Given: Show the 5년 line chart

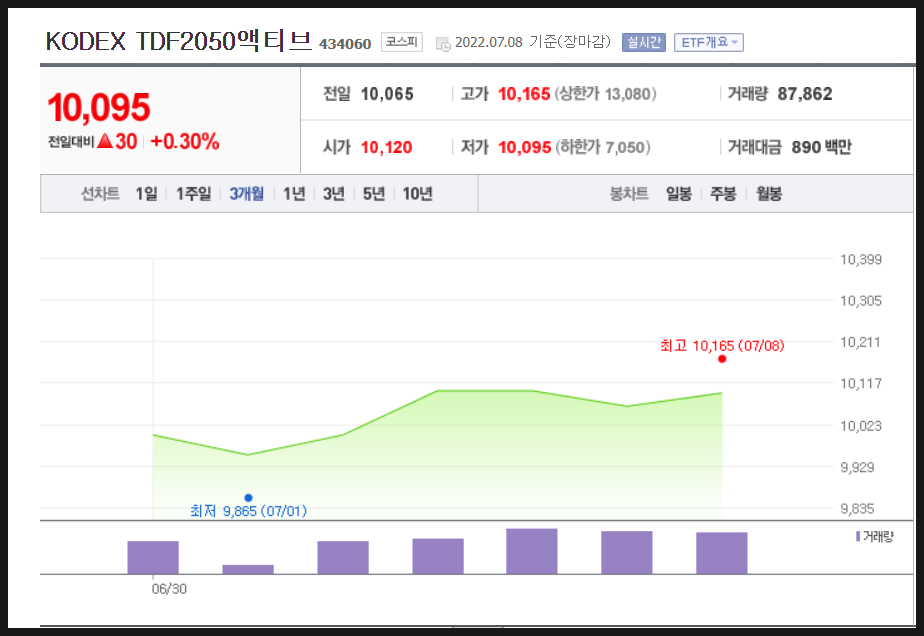Looking at the screenshot, I should click(374, 193).
